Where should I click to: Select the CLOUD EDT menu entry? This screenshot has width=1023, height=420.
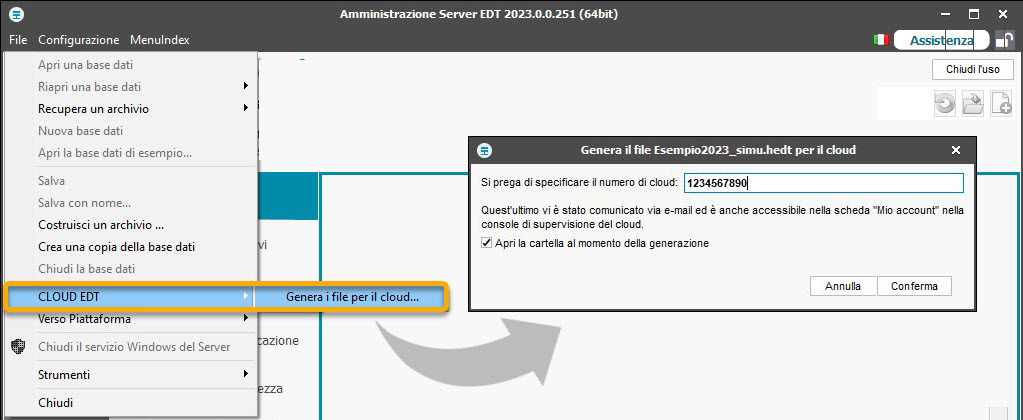click(x=130, y=297)
